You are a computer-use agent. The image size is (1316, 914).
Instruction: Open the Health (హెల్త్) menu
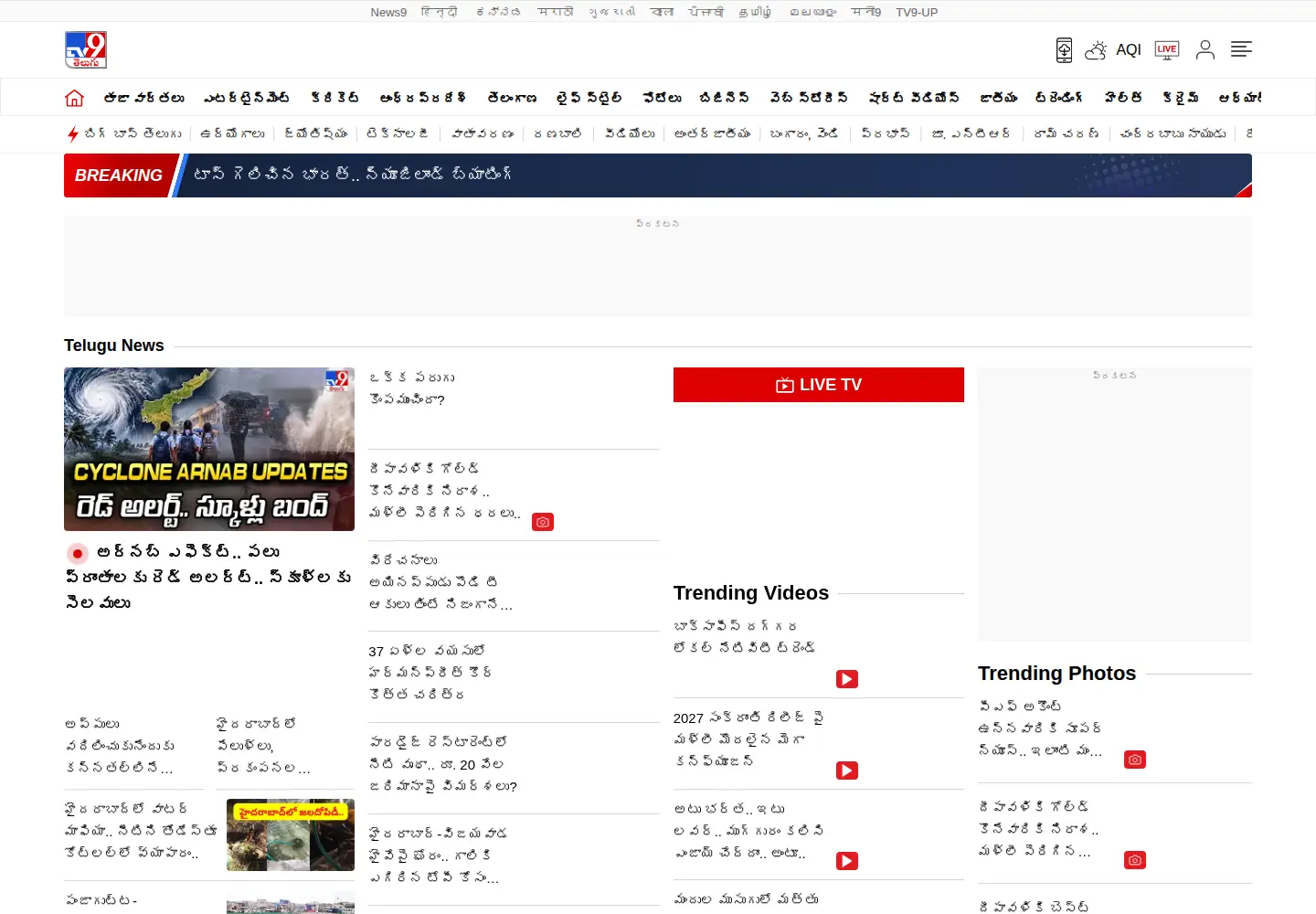point(1123,98)
